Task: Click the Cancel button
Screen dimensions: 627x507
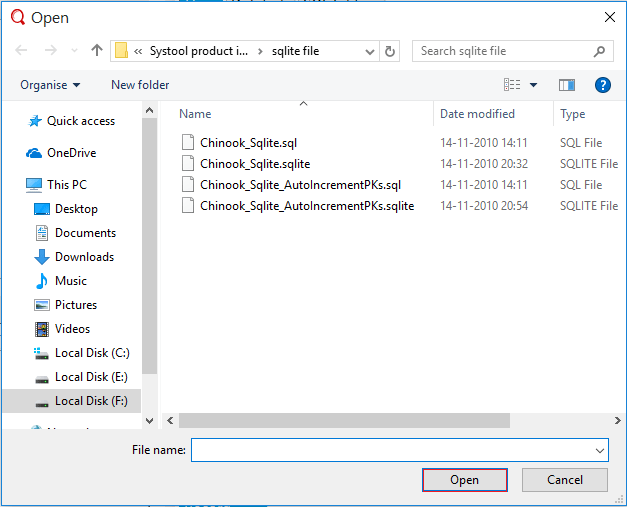Action: (565, 480)
